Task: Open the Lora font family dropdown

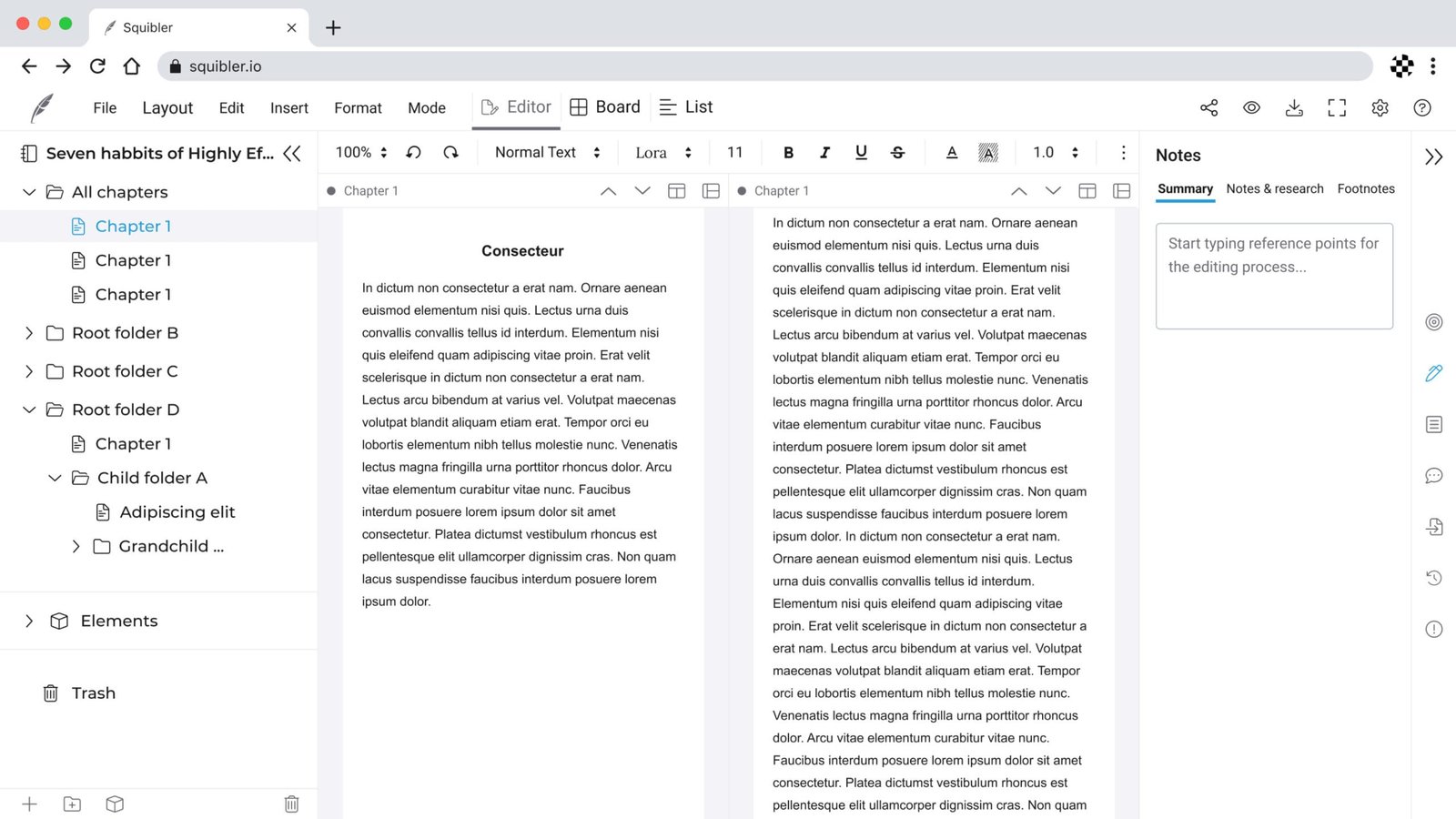Action: click(663, 152)
